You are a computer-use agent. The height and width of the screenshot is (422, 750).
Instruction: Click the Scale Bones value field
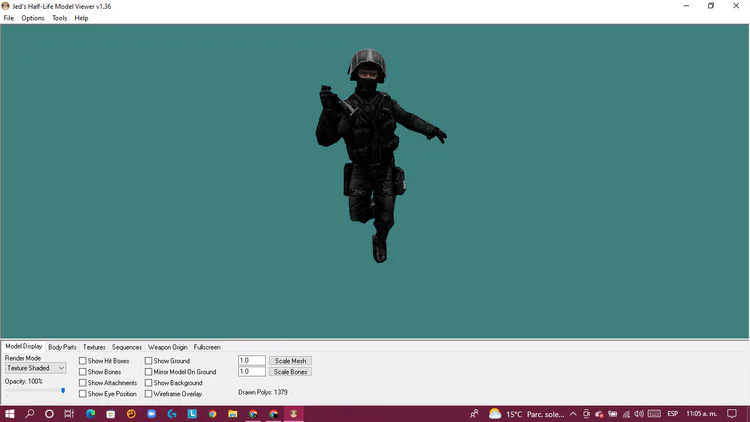click(252, 371)
